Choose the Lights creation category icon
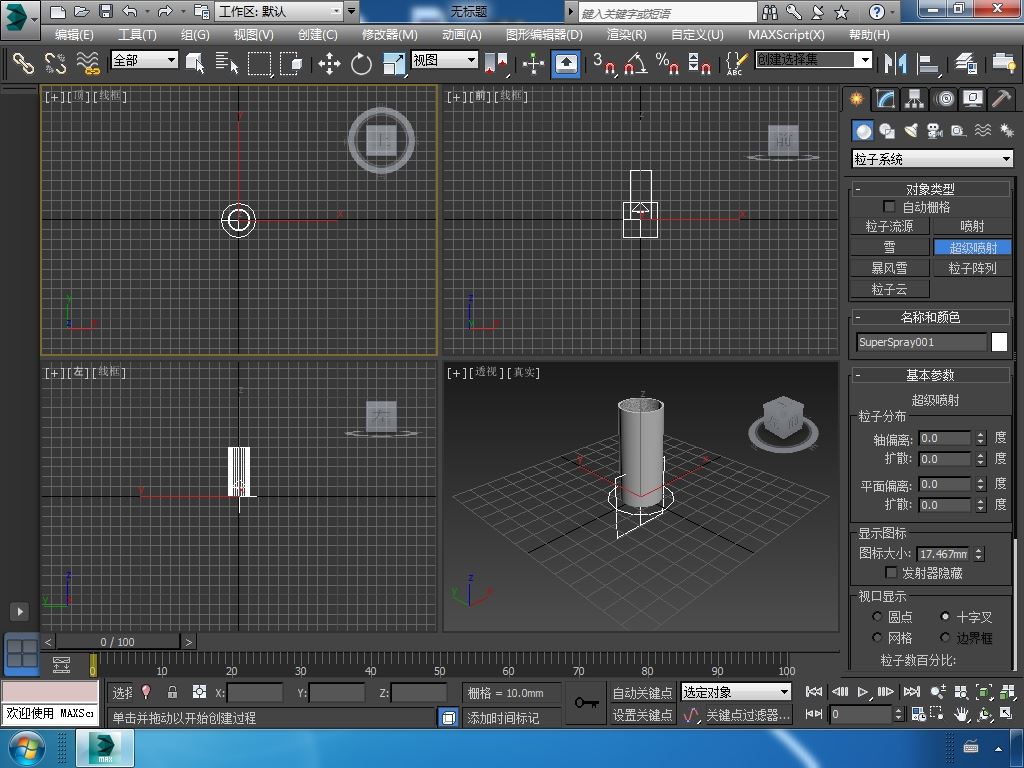This screenshot has width=1024, height=768. [x=911, y=131]
